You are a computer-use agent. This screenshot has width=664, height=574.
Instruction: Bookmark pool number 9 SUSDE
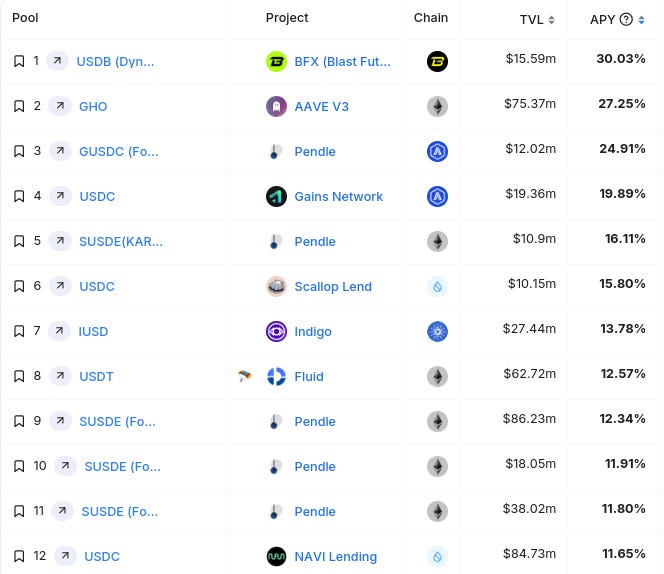[19, 421]
